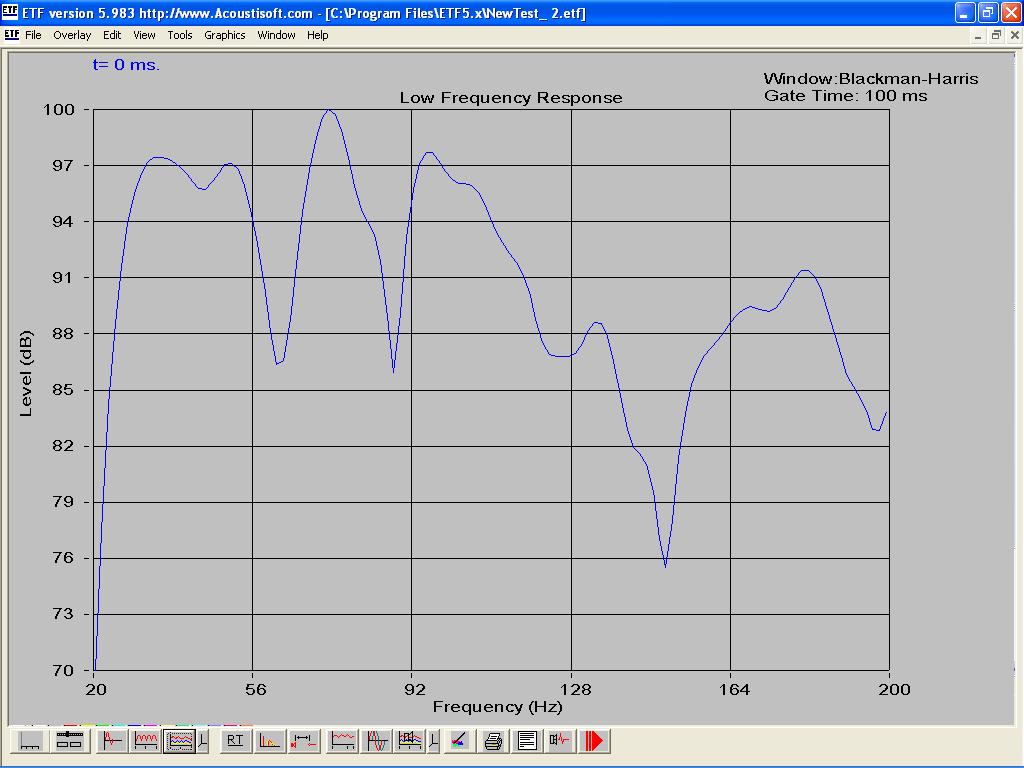
Task: Click the energy decay curve icon
Action: pos(269,741)
